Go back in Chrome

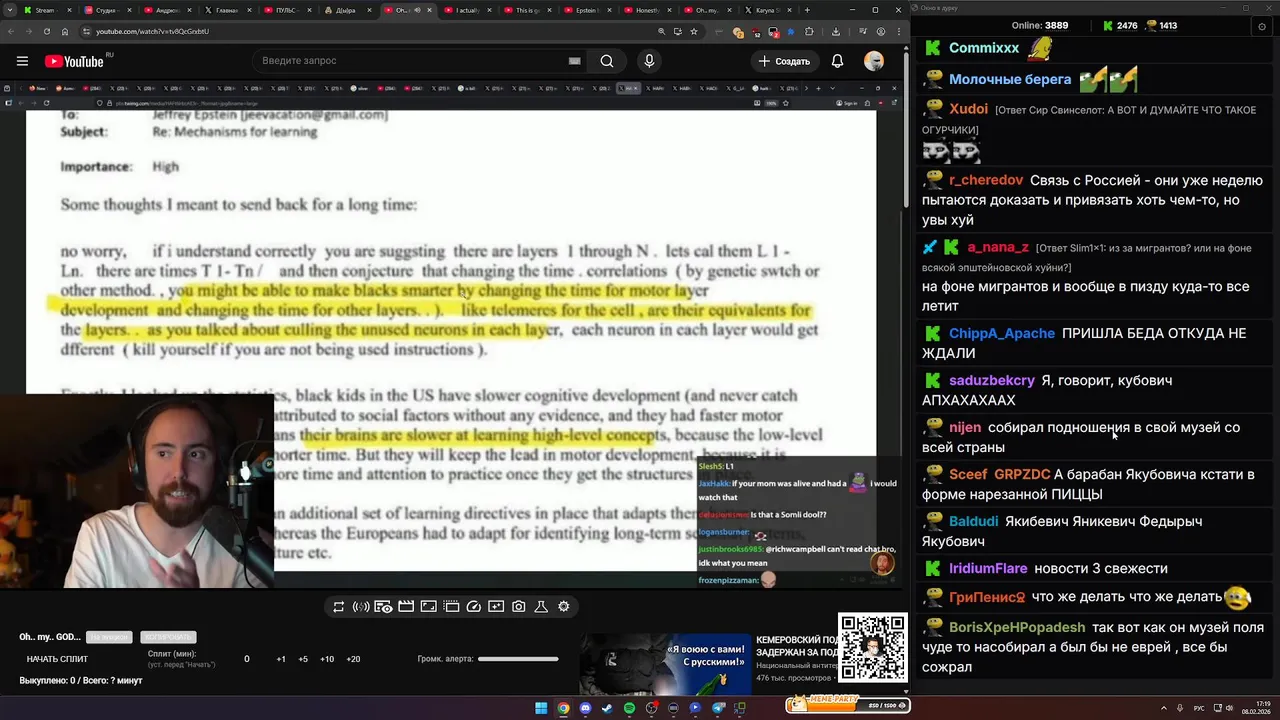[x=9, y=31]
